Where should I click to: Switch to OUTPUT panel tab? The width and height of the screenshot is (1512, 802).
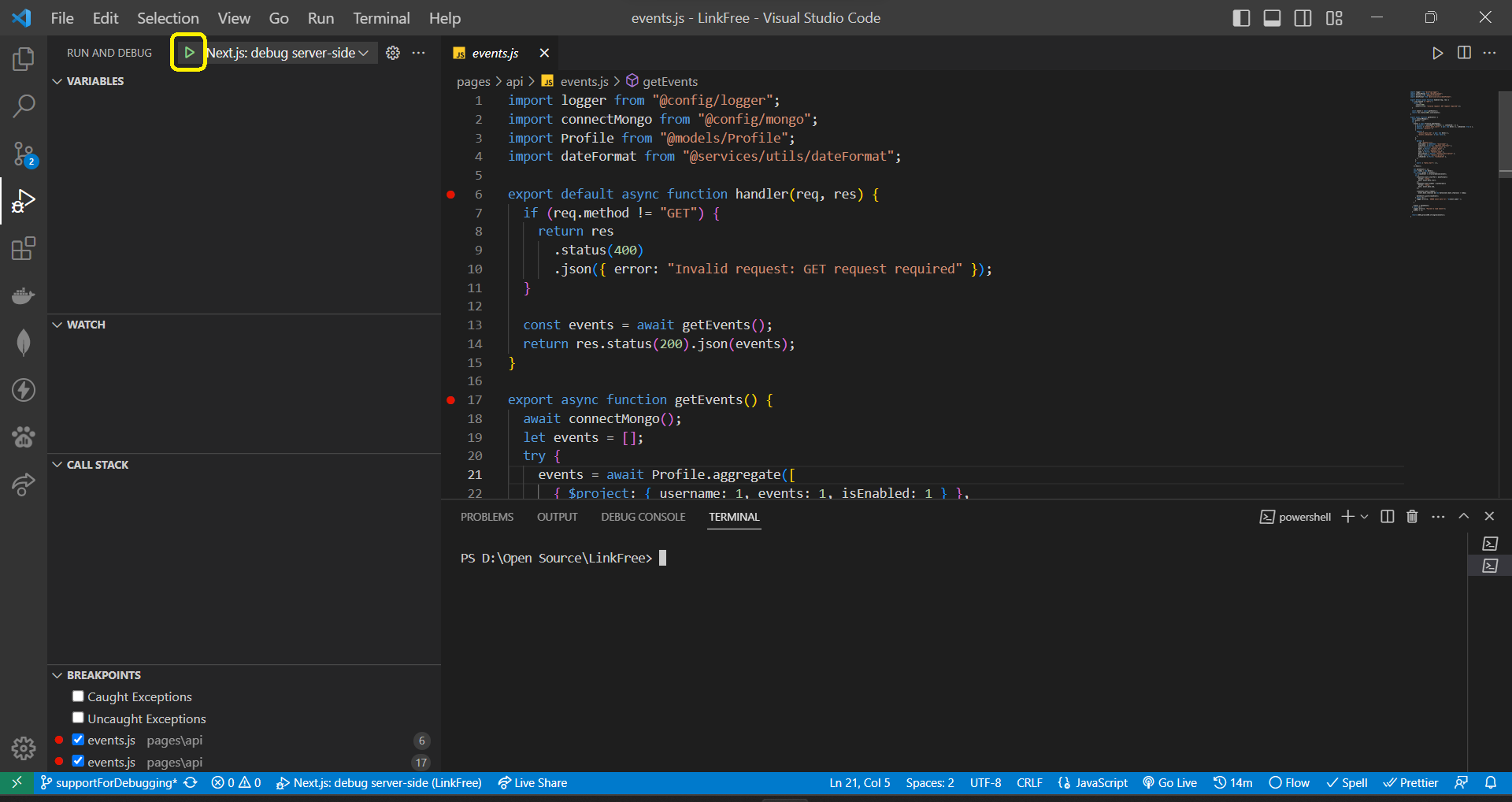pos(557,517)
